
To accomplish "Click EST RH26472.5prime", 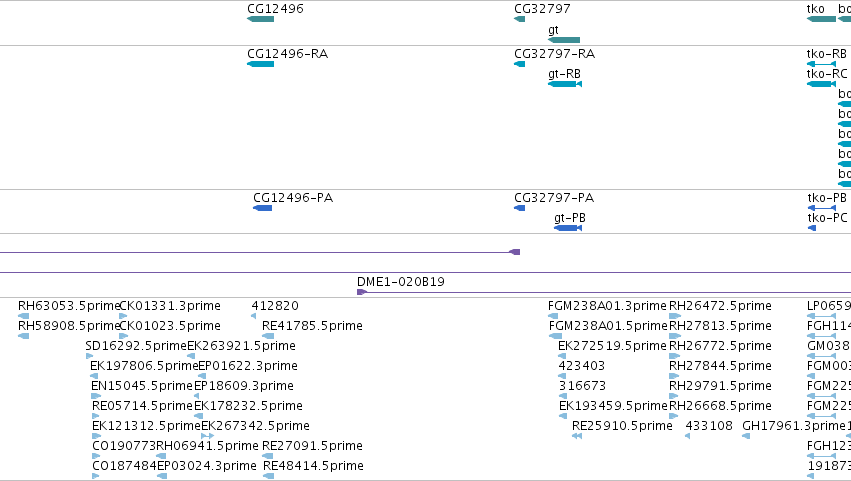I will (x=720, y=306).
